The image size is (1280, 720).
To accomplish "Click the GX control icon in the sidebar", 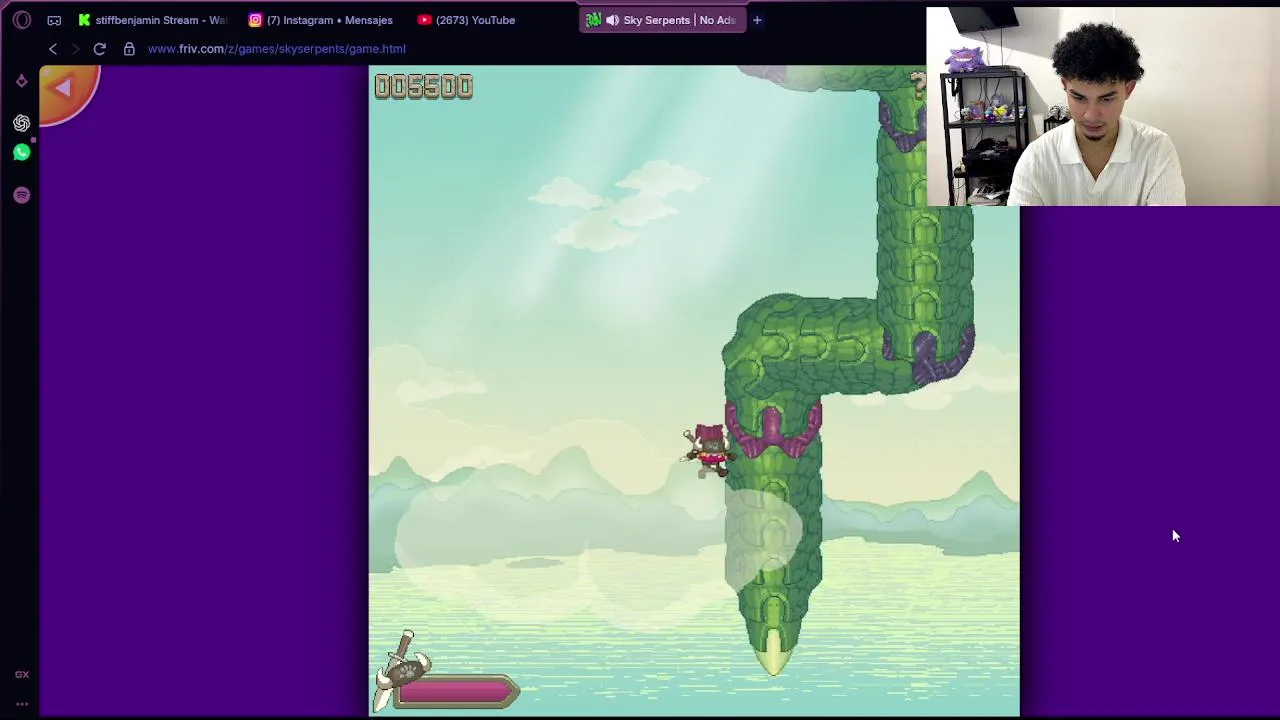I will pos(22,674).
